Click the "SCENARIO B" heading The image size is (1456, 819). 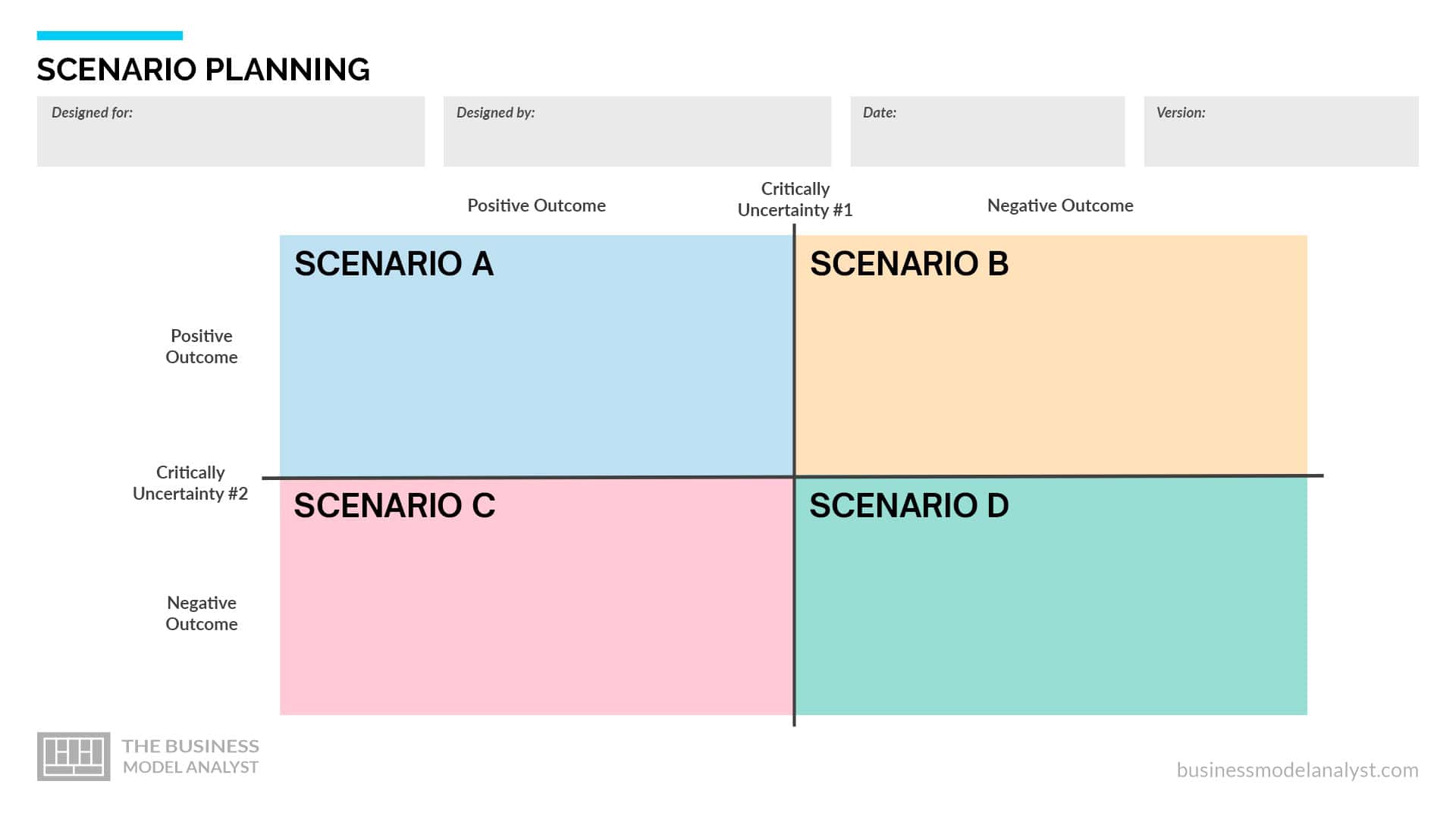(909, 264)
